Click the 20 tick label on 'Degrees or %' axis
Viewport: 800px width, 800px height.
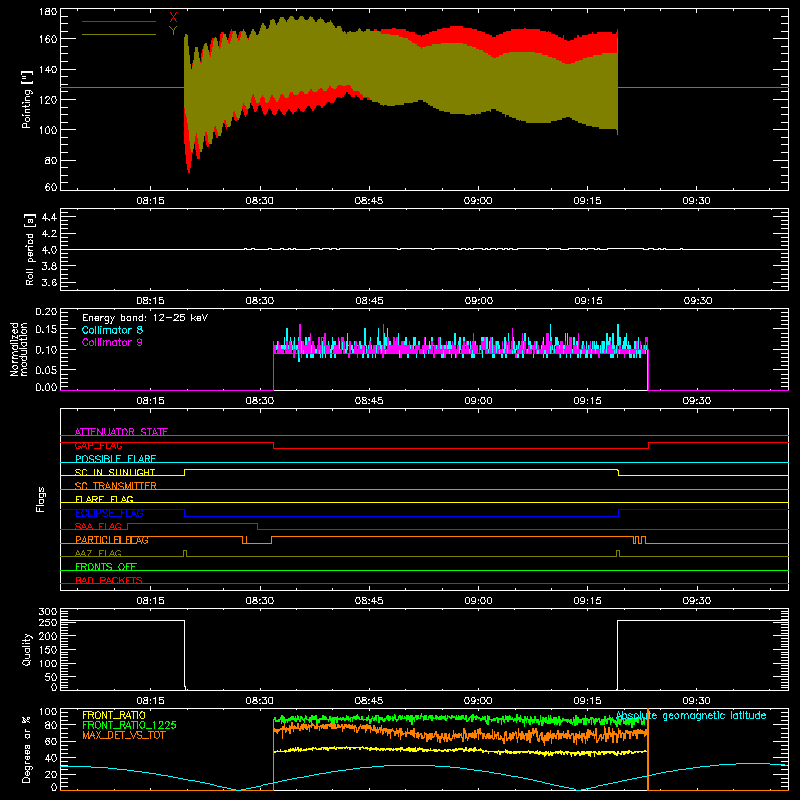click(x=52, y=774)
